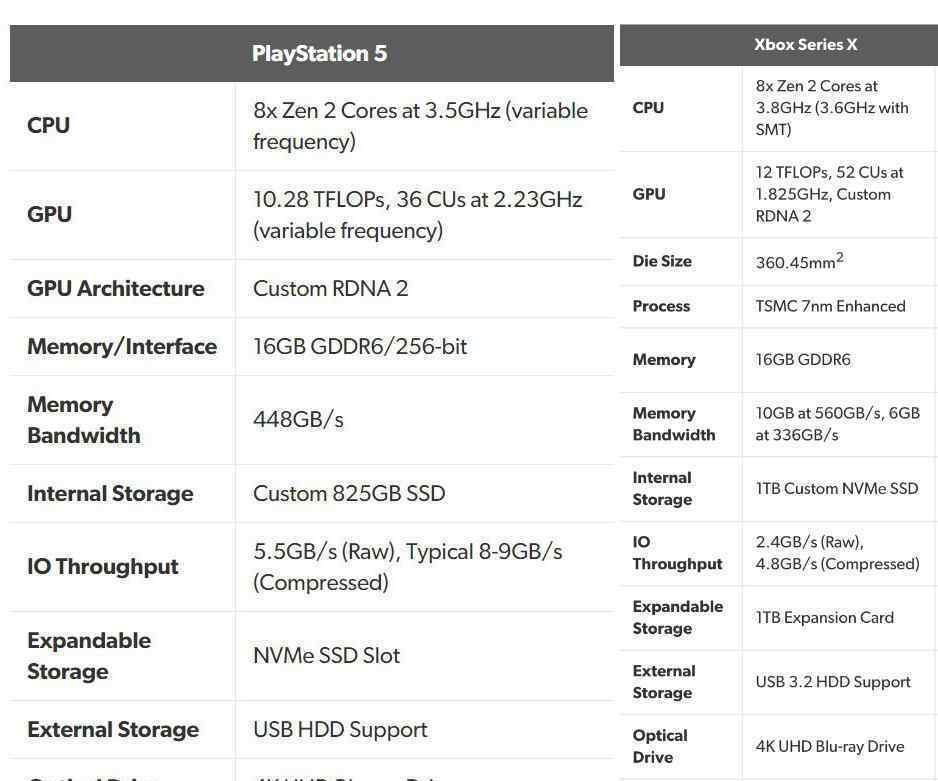The height and width of the screenshot is (781, 938).
Task: Select the PlayStation 5 CPU label cell
Action: 48,126
